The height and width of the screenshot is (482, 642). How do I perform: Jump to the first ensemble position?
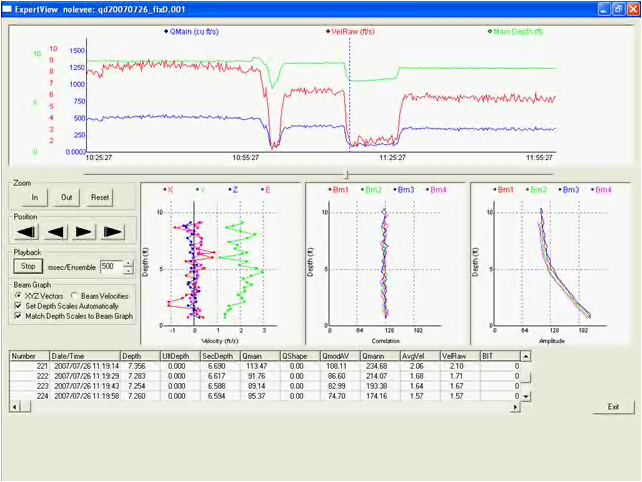tap(25, 232)
